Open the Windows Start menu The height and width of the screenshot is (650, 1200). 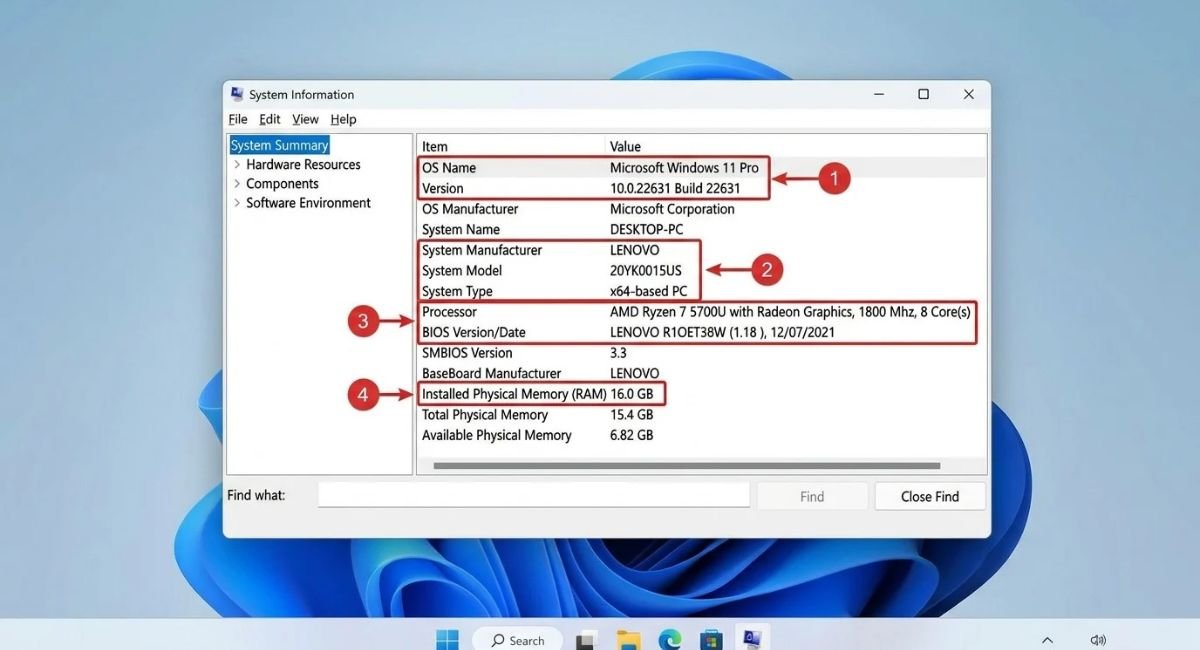coord(447,639)
